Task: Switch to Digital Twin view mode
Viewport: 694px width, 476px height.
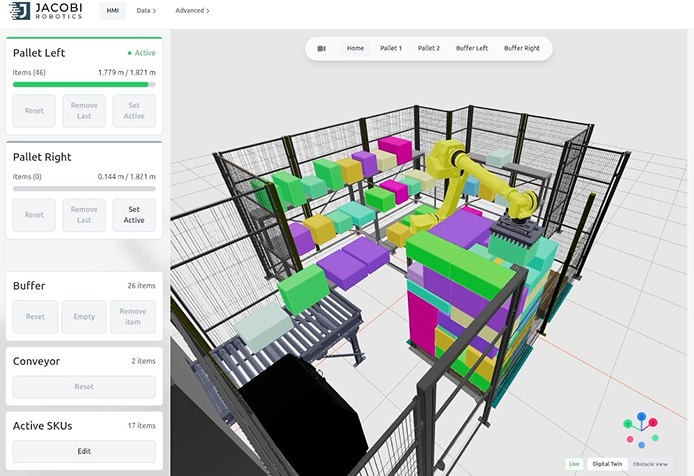Action: (607, 464)
